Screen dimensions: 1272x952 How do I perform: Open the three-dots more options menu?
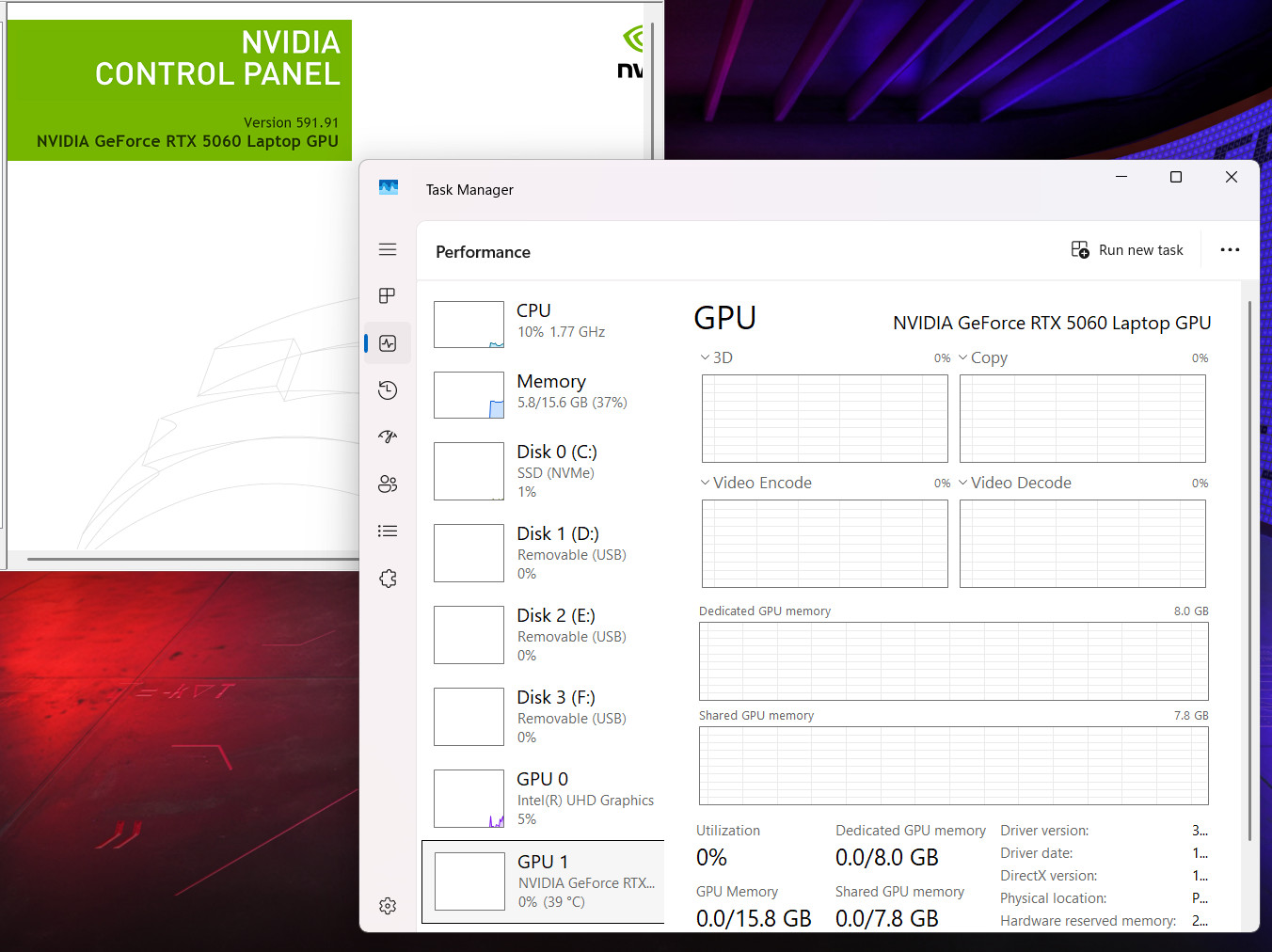point(1230,250)
